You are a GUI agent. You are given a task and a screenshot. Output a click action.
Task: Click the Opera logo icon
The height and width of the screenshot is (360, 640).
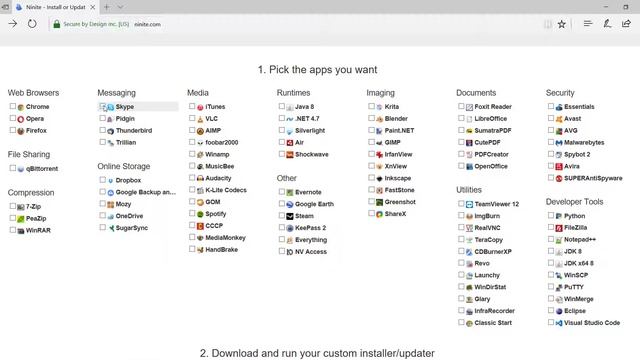[x=21, y=119]
